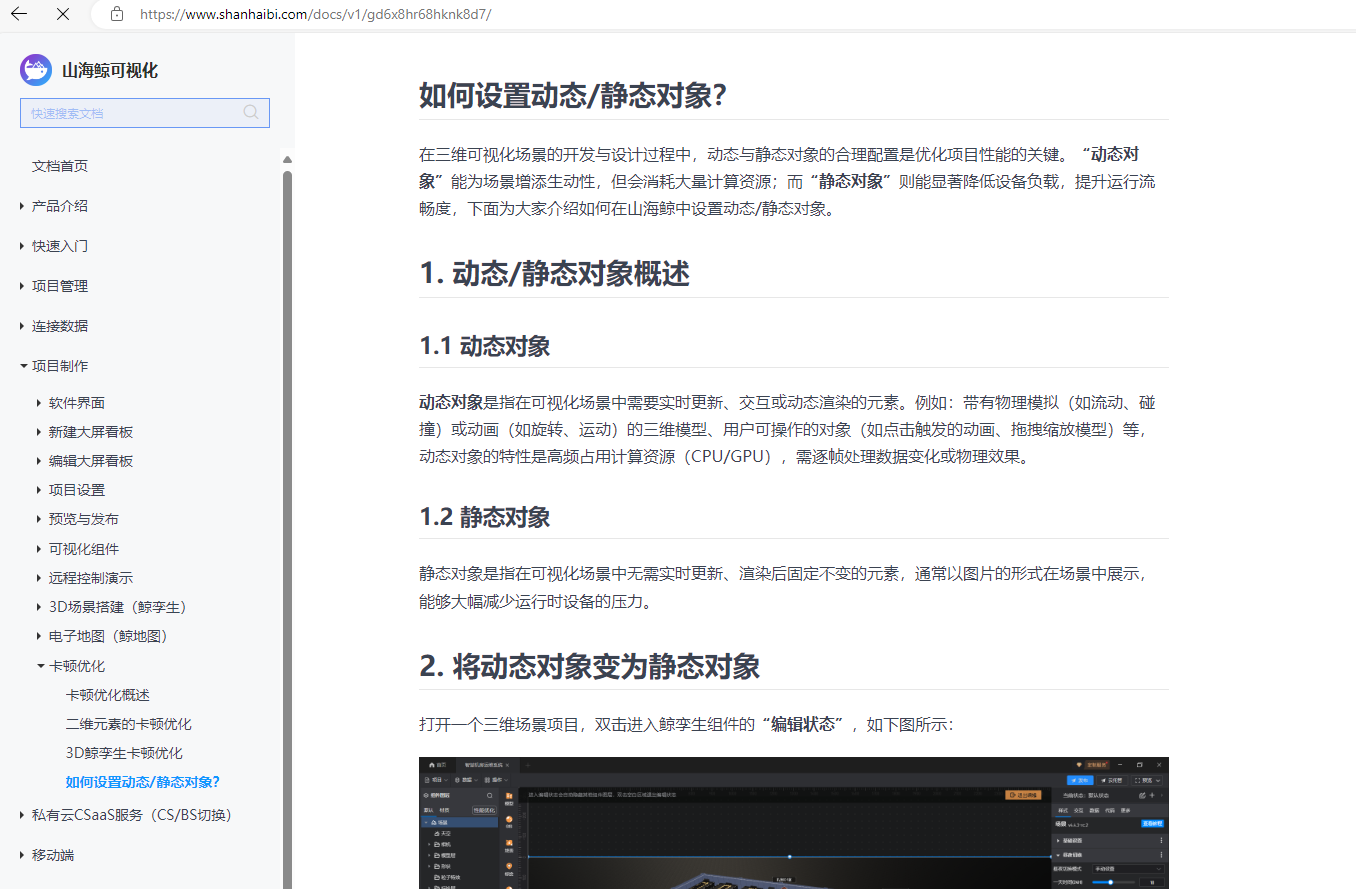Image resolution: width=1356 pixels, height=889 pixels.
Task: Click the X stop-loading icon in browser
Action: tap(63, 14)
